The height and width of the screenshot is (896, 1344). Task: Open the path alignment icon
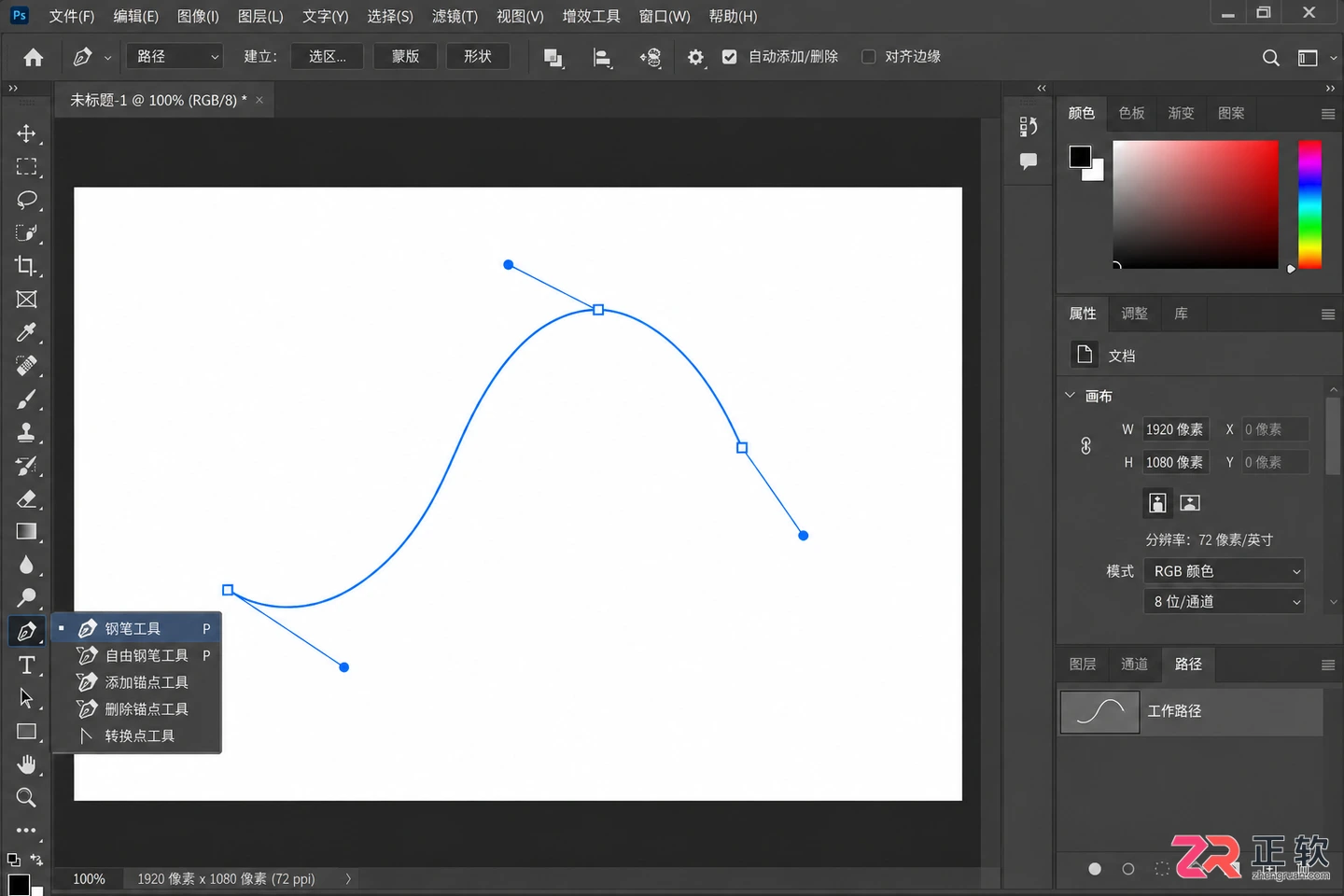603,58
